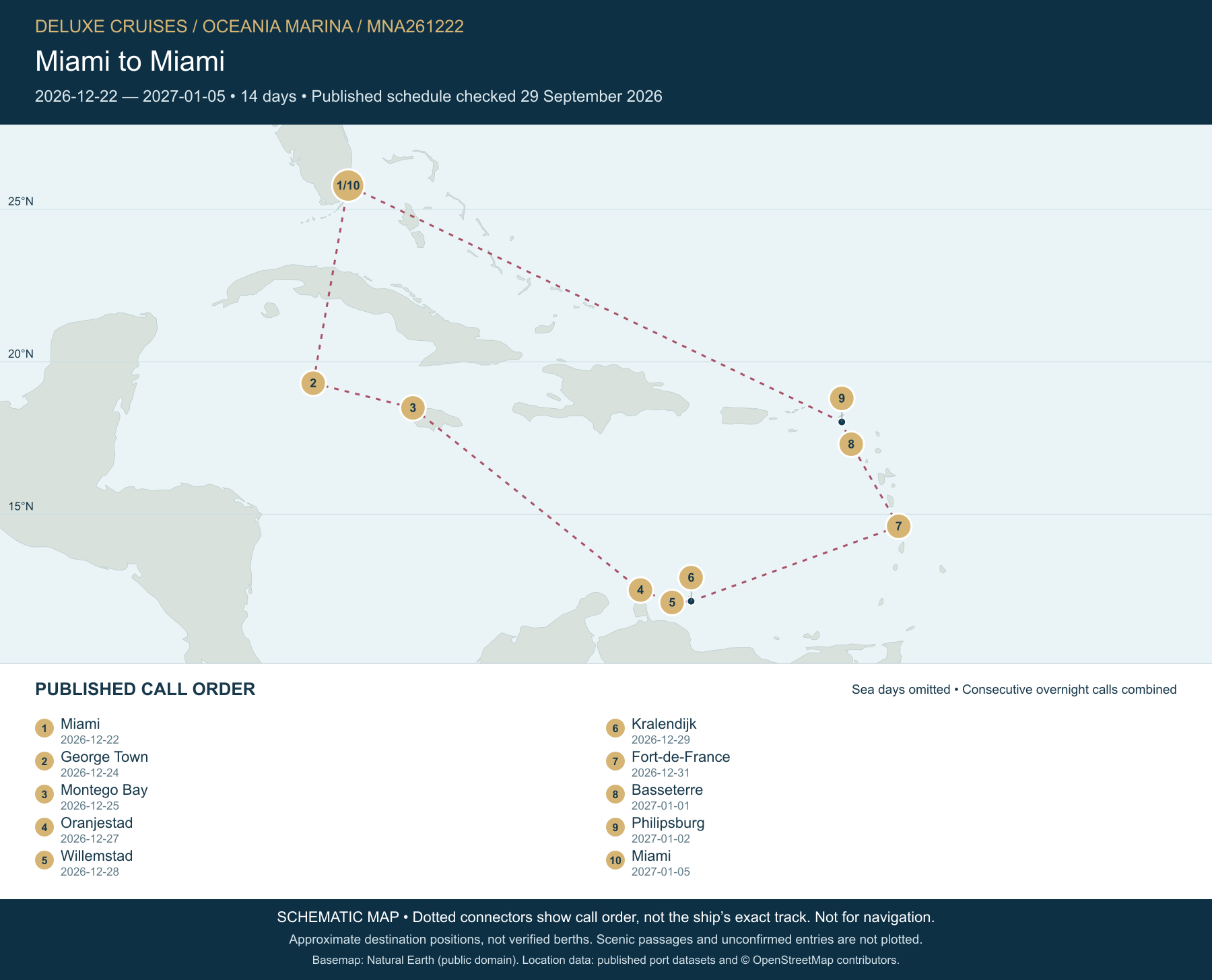The width and height of the screenshot is (1212, 980).
Task: Click the PUBLISHED CALL ORDER heading
Action: pos(145,689)
